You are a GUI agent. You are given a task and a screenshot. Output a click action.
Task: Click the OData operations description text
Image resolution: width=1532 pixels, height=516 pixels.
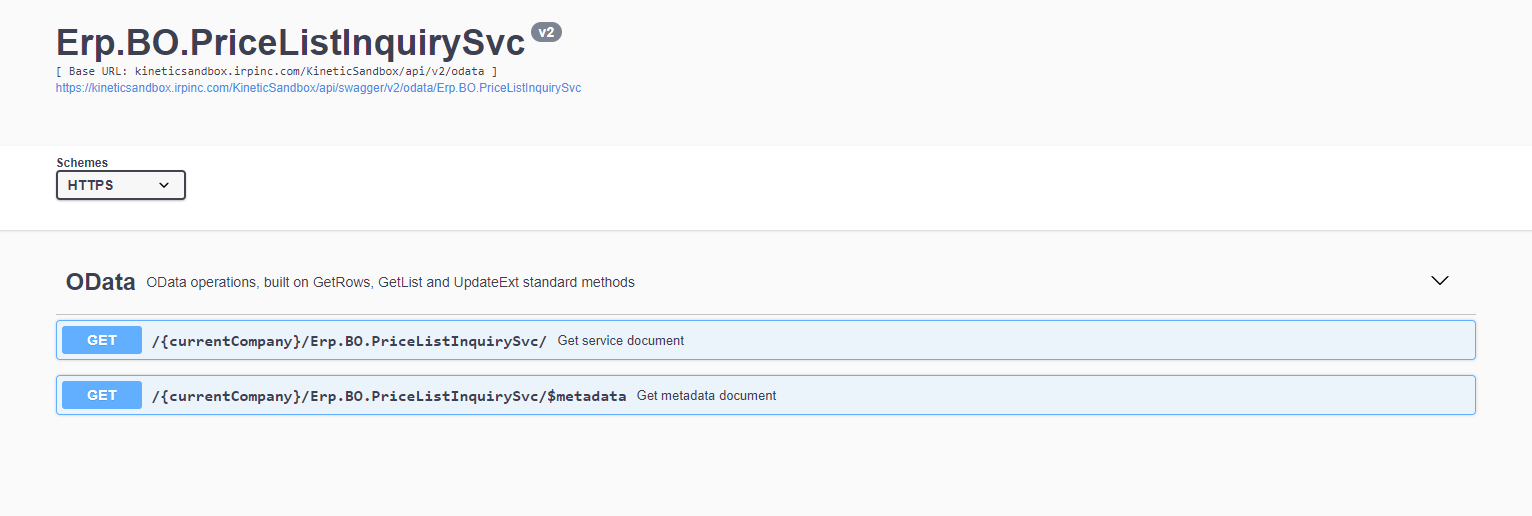[390, 282]
